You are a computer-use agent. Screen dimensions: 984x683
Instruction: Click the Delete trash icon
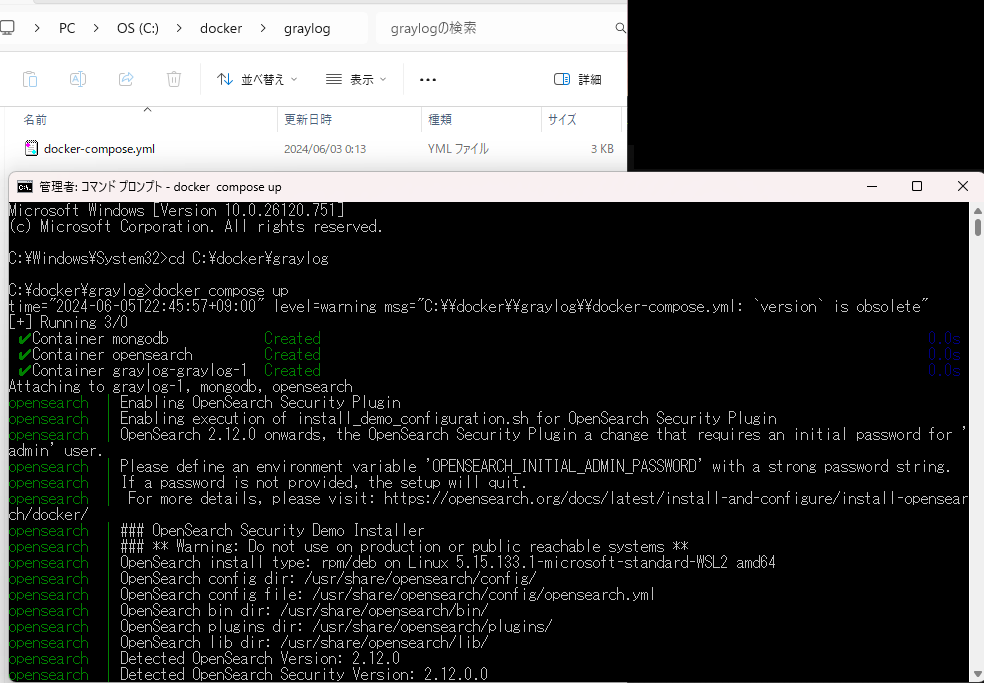[174, 79]
